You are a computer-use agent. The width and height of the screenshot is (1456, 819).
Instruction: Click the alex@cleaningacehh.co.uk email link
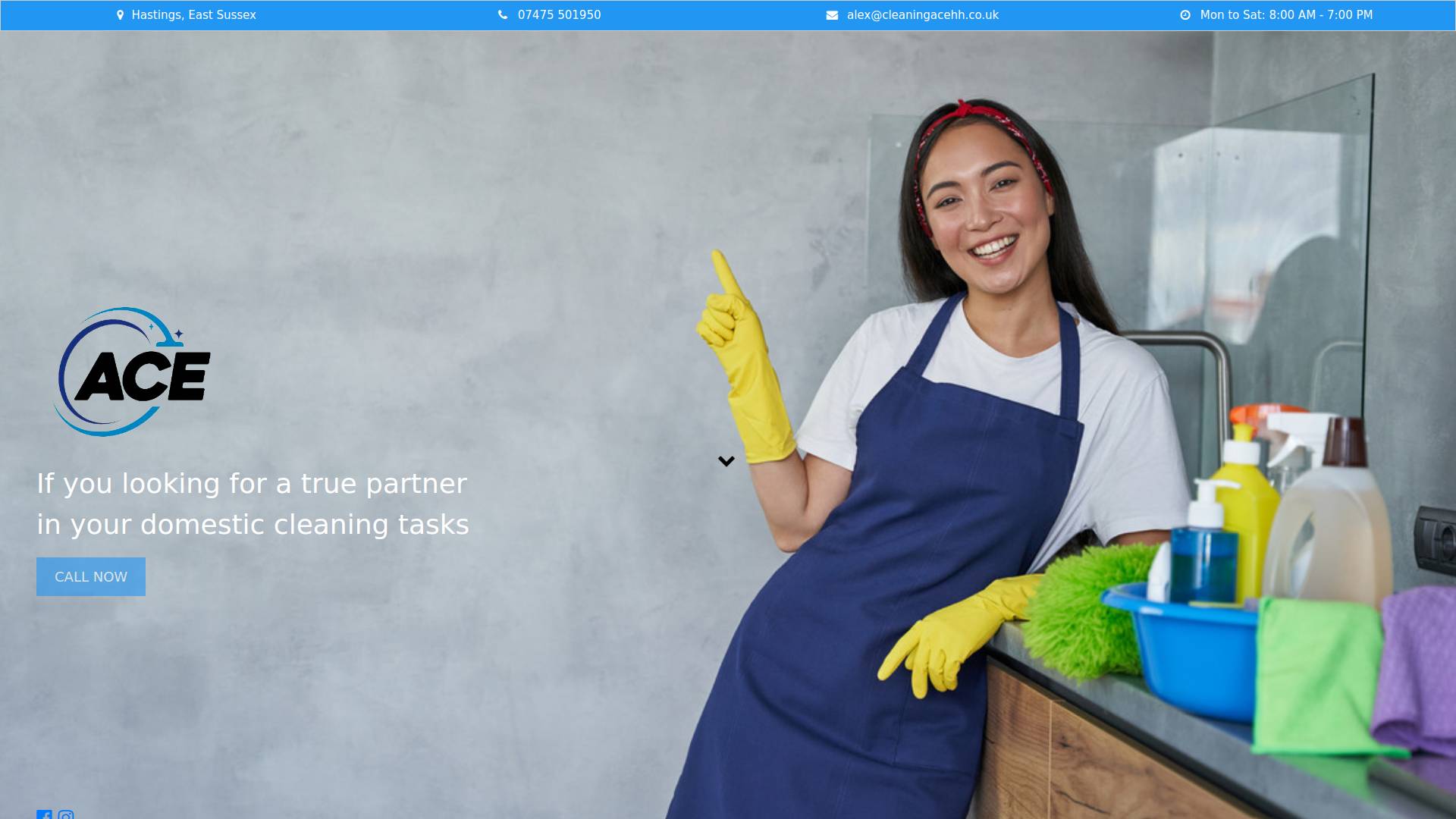pos(922,15)
